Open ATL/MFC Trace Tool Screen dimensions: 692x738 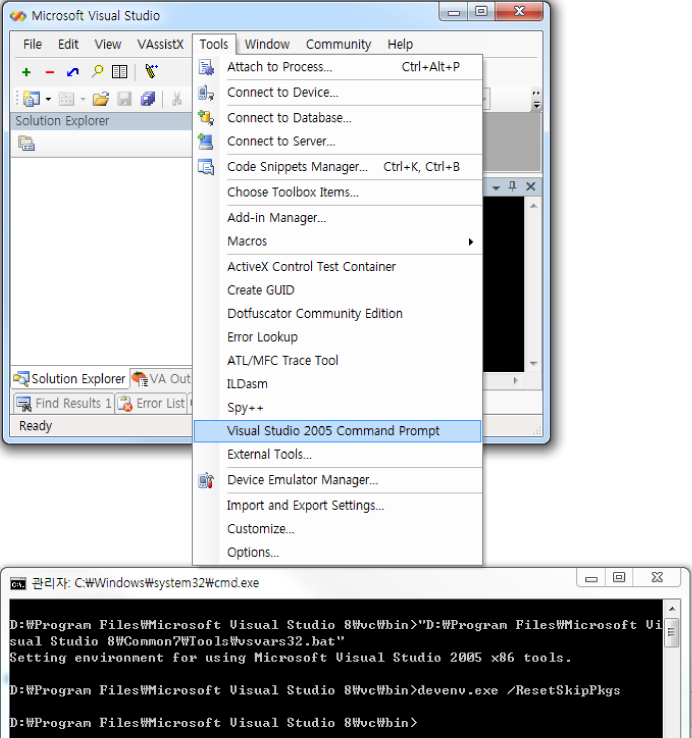click(338, 361)
